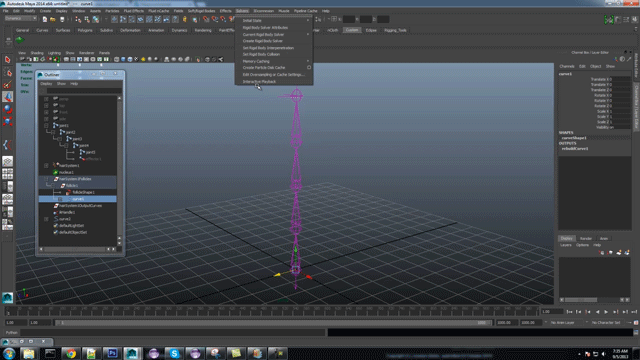Screen dimensions: 640x360
Task: Collapse joint3 node in Outliner
Action: tap(60, 139)
